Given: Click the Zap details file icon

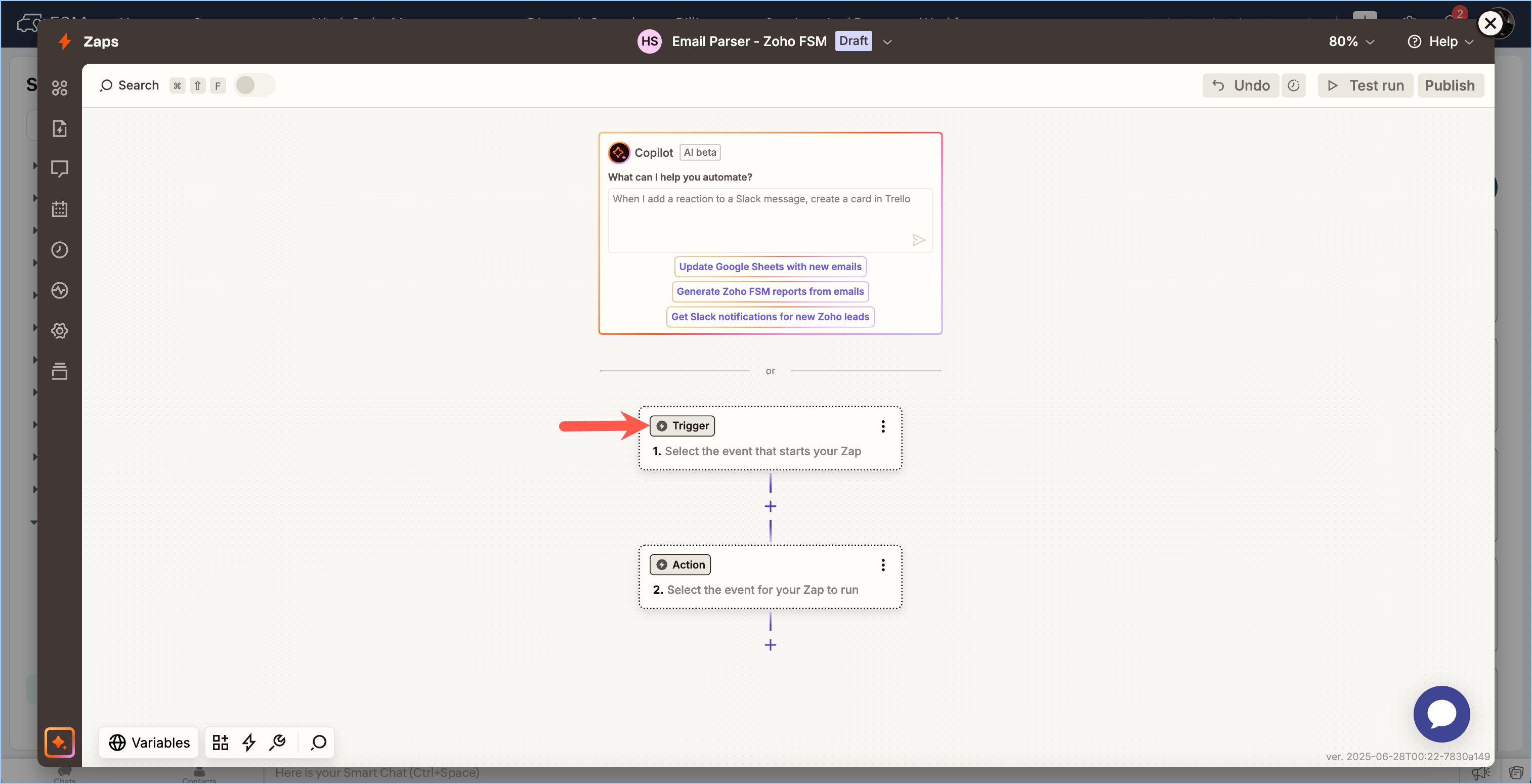Looking at the screenshot, I should 60,128.
